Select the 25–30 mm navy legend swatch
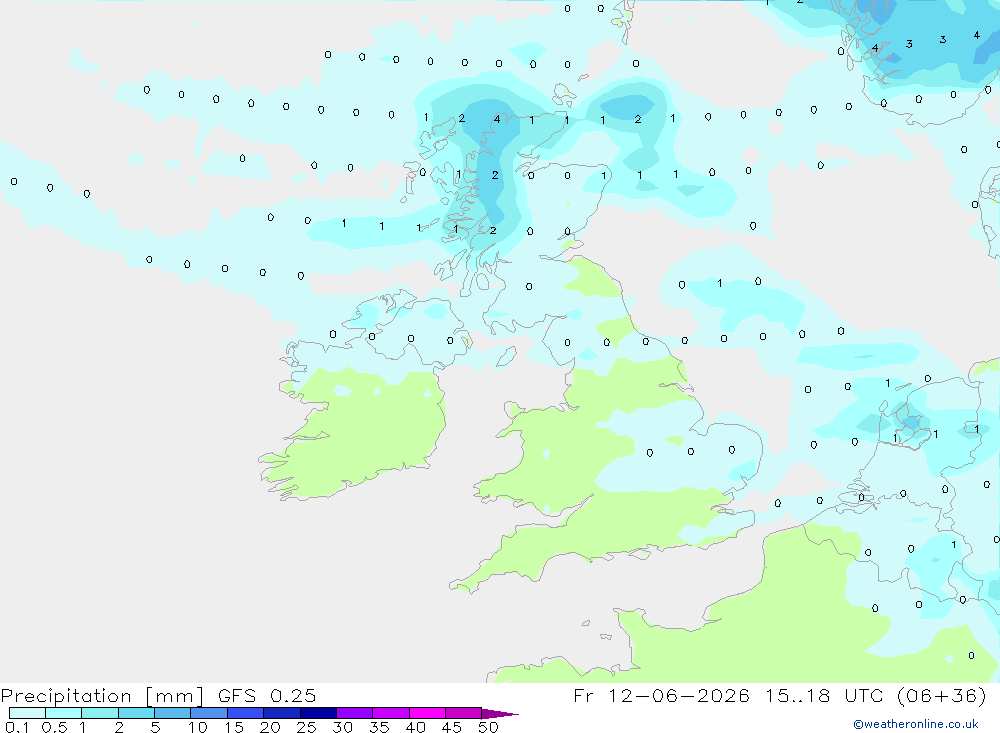This screenshot has height=733, width=1000. [318, 713]
